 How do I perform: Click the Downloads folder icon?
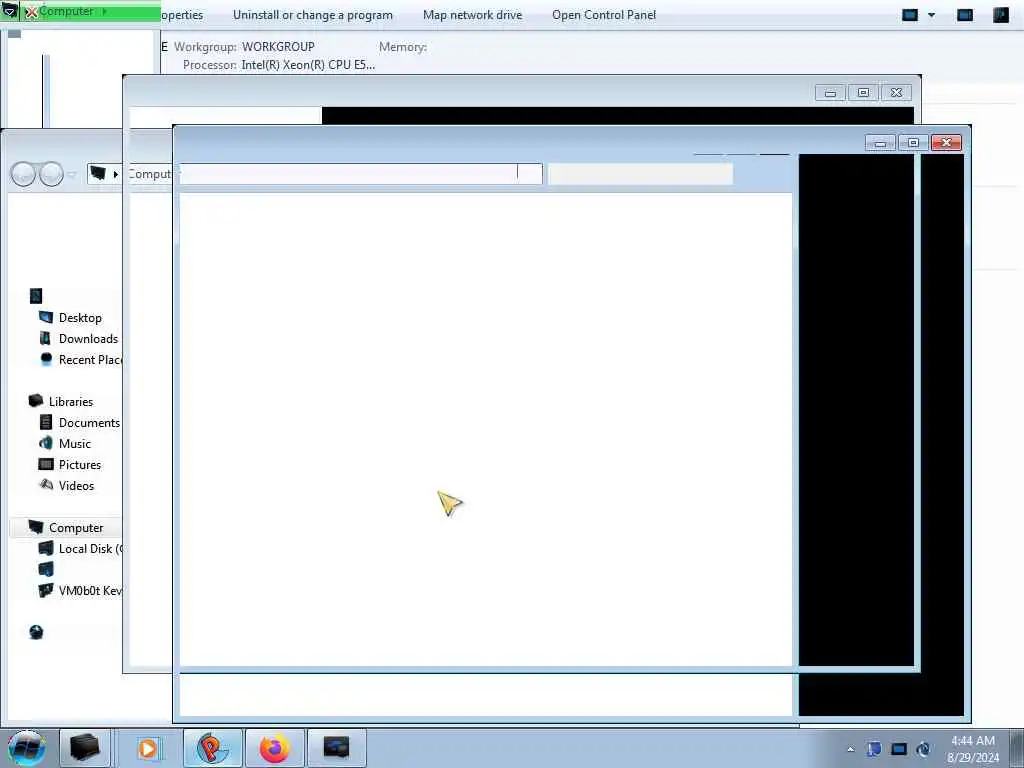[x=45, y=338]
